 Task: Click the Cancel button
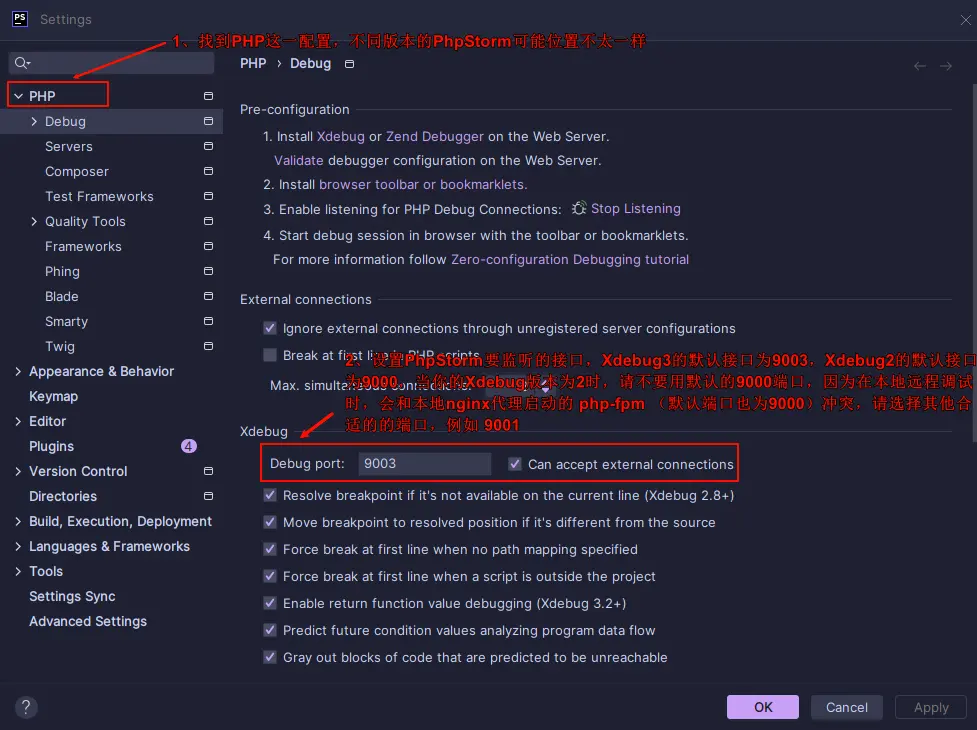(846, 707)
